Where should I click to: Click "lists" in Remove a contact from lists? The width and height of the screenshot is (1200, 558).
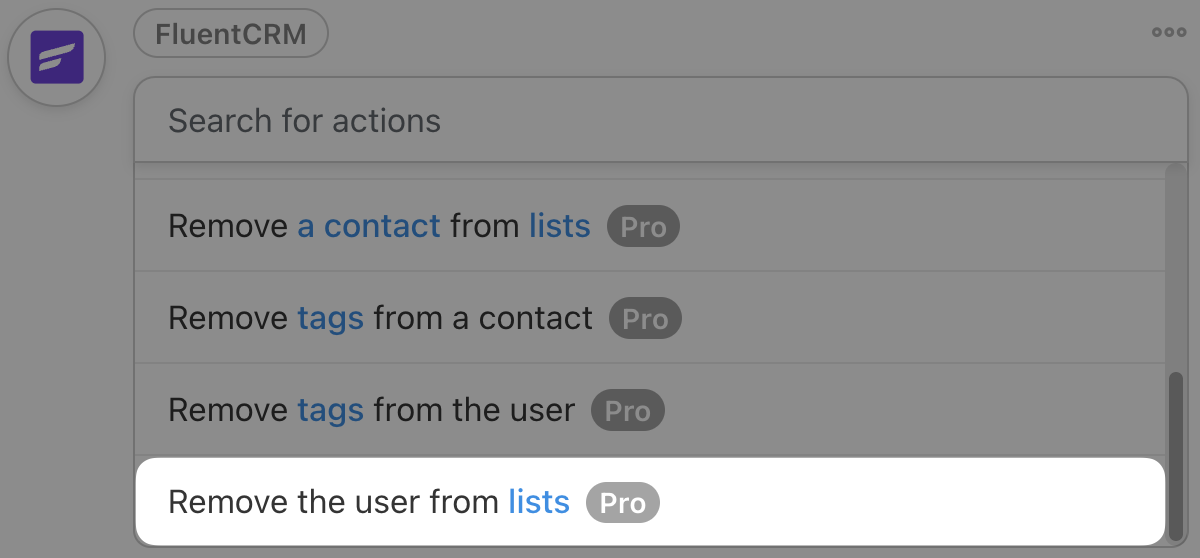coord(560,227)
